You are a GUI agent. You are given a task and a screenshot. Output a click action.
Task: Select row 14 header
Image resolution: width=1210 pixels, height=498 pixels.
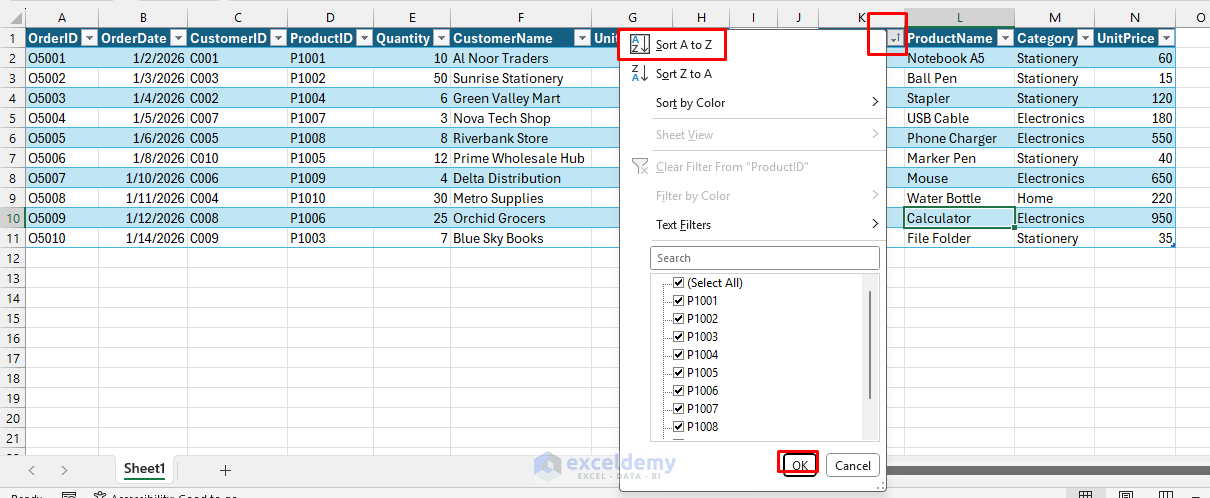pyautogui.click(x=13, y=298)
